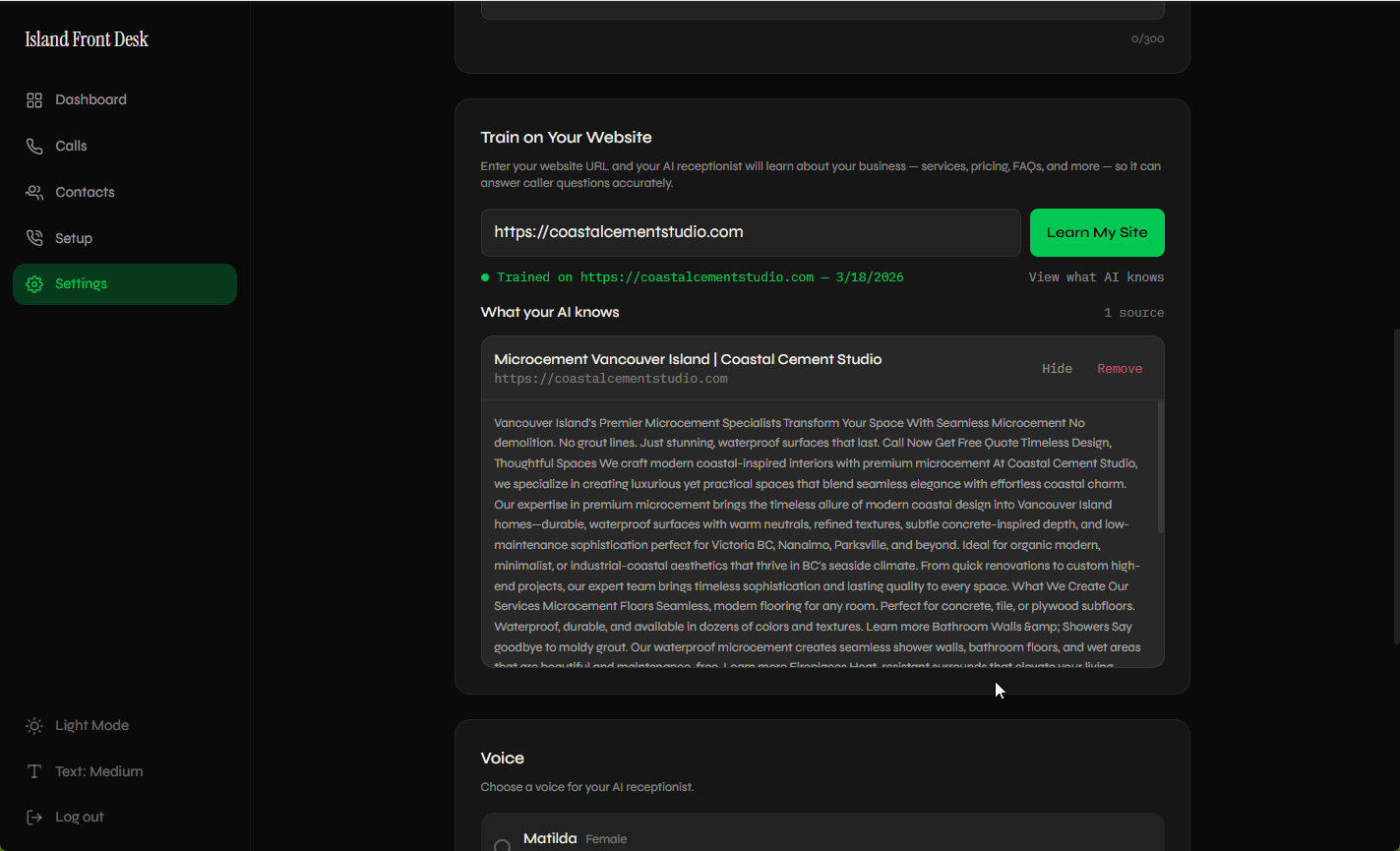Viewport: 1400px width, 851px height.
Task: Click the Light Mode sun icon
Action: (x=33, y=725)
